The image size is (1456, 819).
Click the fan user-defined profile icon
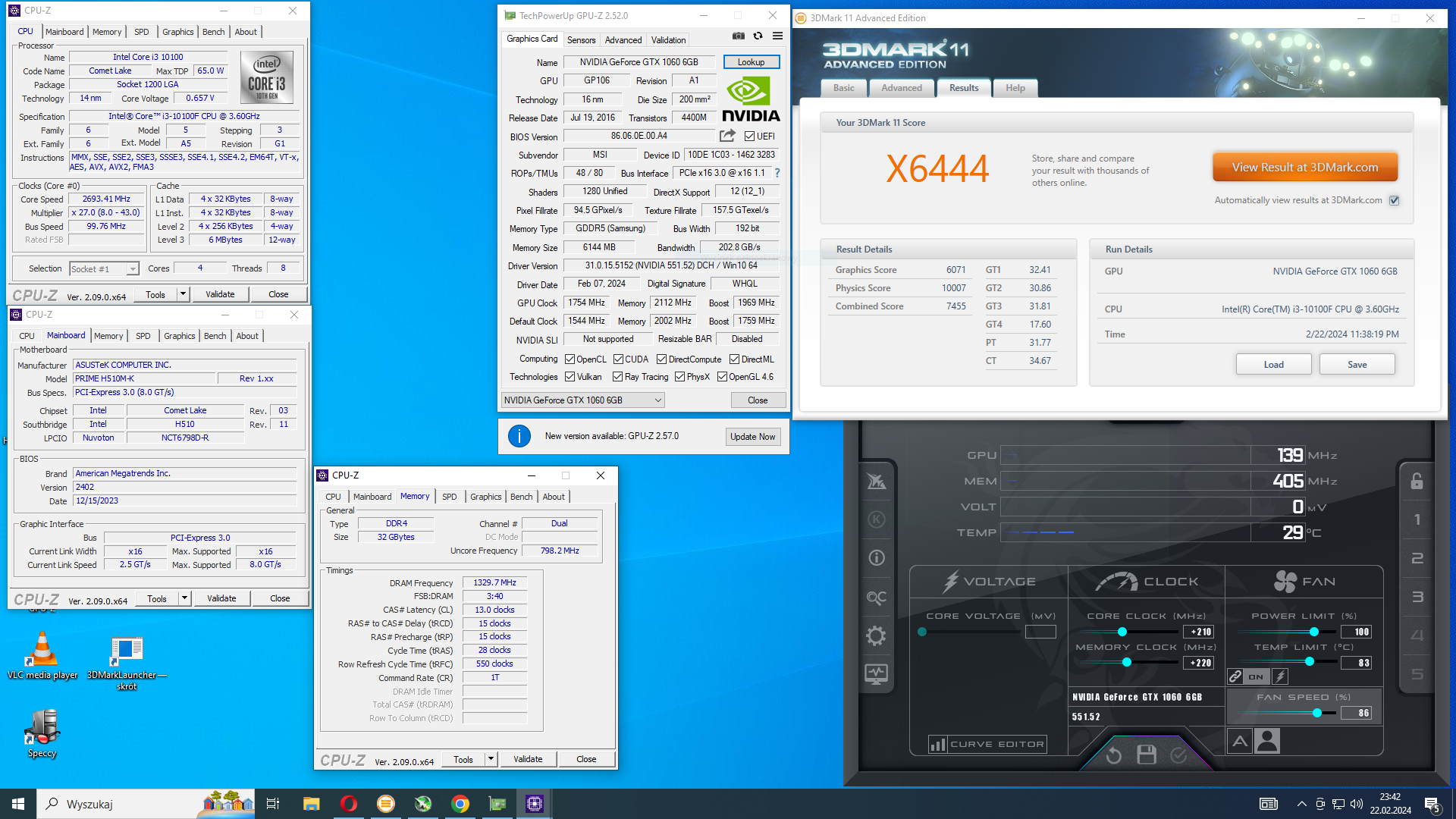1267,741
